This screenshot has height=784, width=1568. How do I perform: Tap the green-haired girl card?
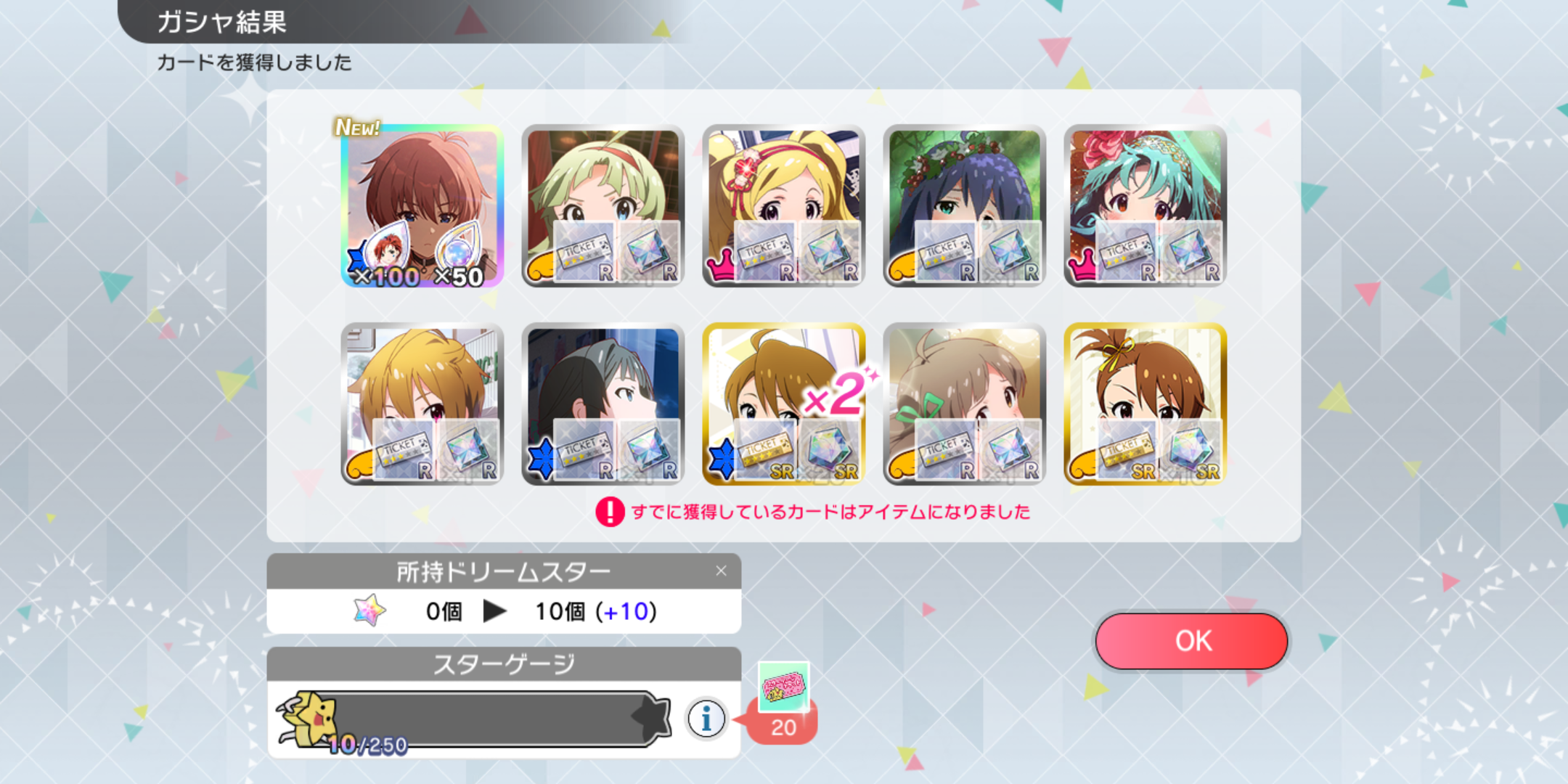[603, 206]
